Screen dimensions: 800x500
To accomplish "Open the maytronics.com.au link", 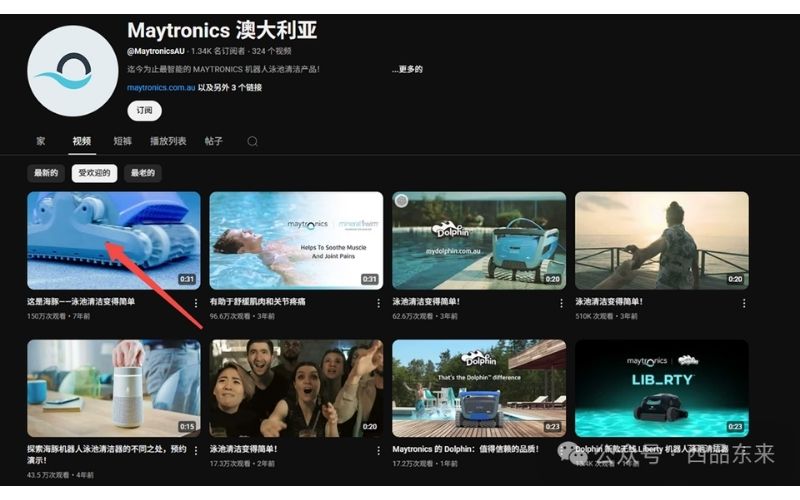I will pyautogui.click(x=161, y=88).
